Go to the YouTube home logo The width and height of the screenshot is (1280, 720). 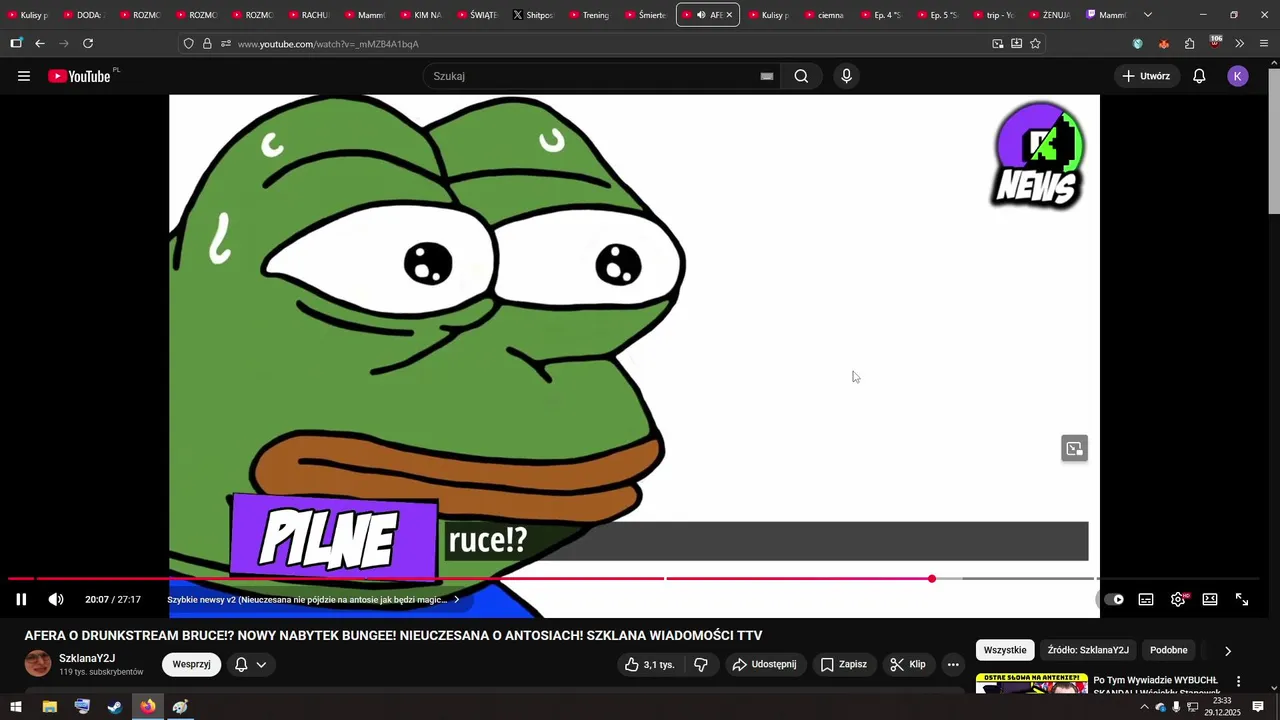coord(79,76)
